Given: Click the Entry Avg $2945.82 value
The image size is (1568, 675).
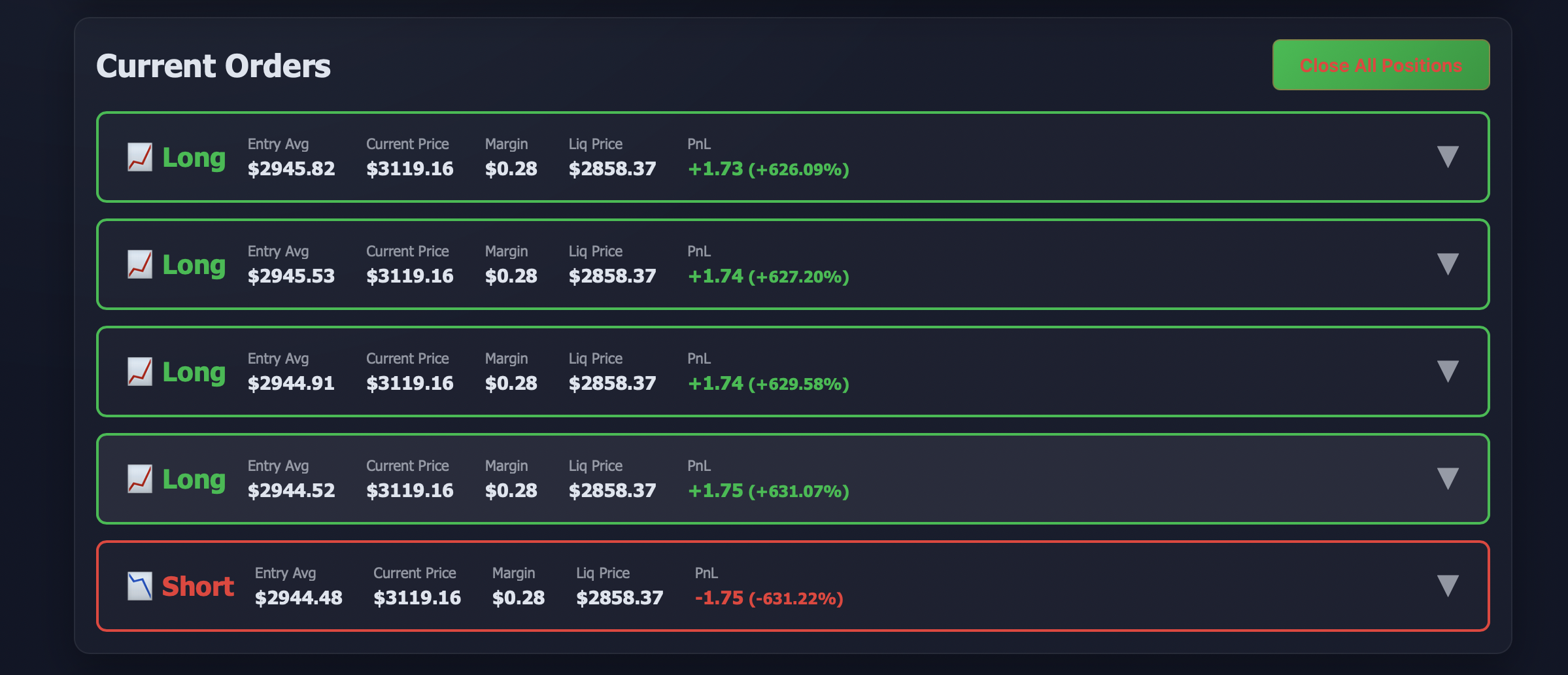Looking at the screenshot, I should (291, 169).
